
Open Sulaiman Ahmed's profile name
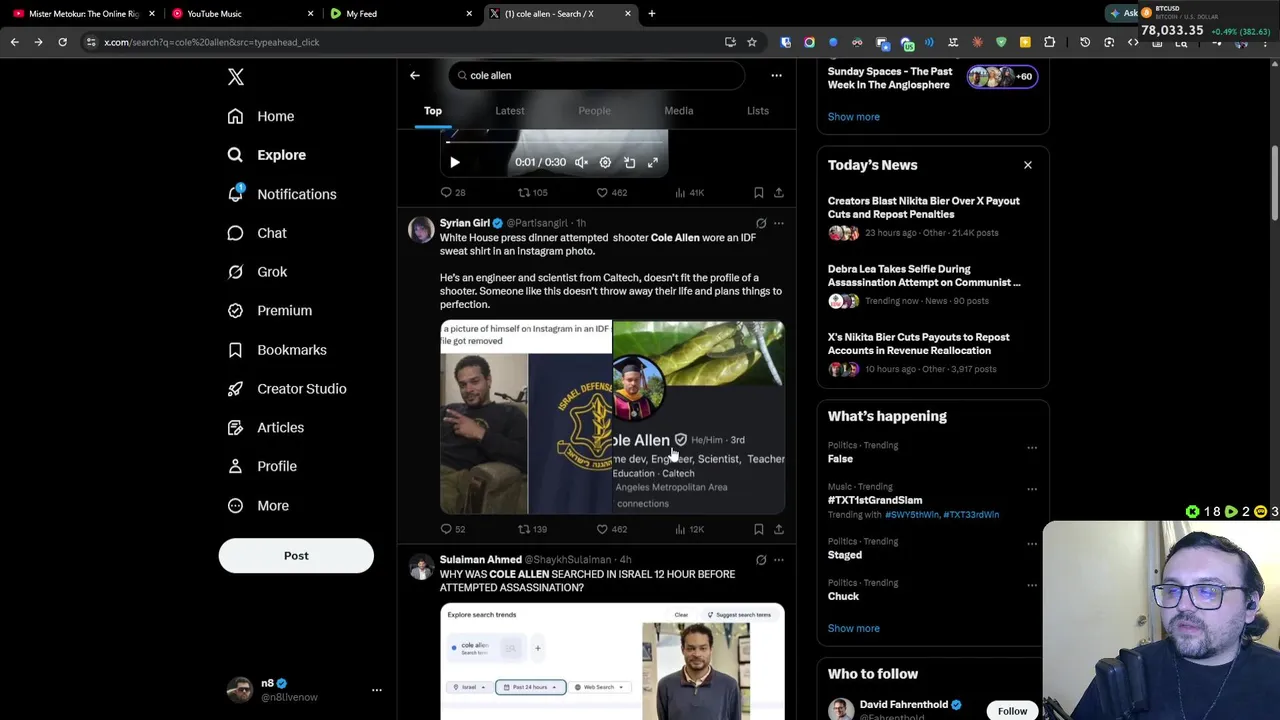tap(481, 560)
